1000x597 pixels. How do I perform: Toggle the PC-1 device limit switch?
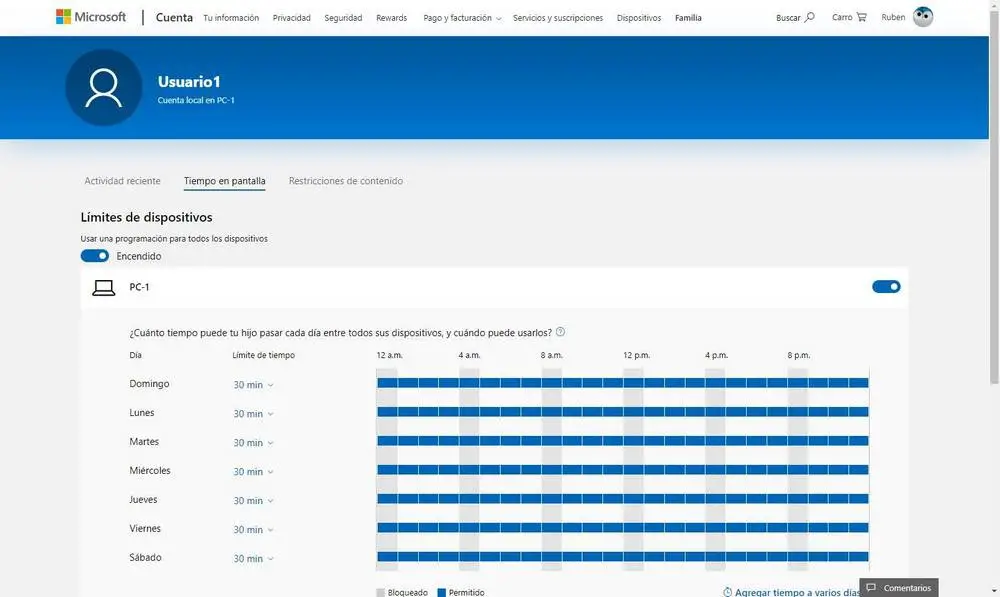click(886, 286)
